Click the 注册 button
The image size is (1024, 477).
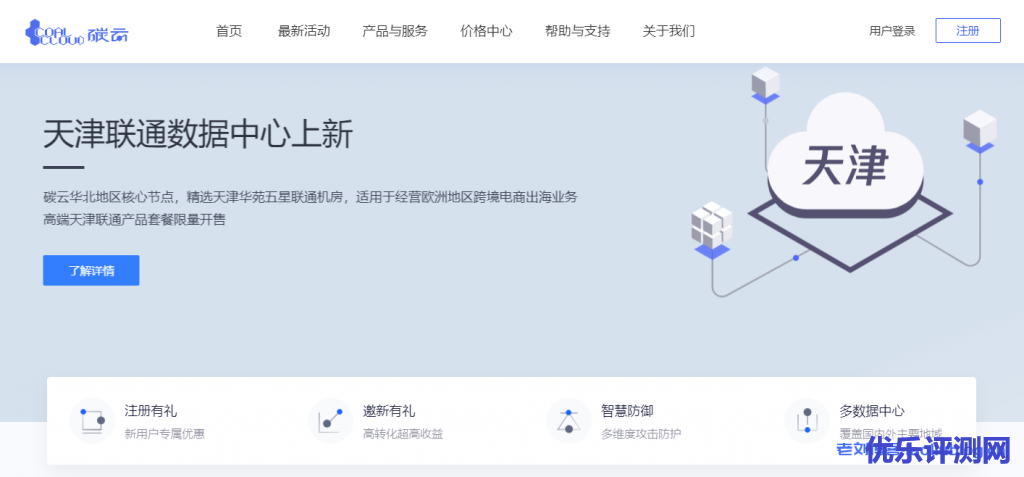[968, 31]
